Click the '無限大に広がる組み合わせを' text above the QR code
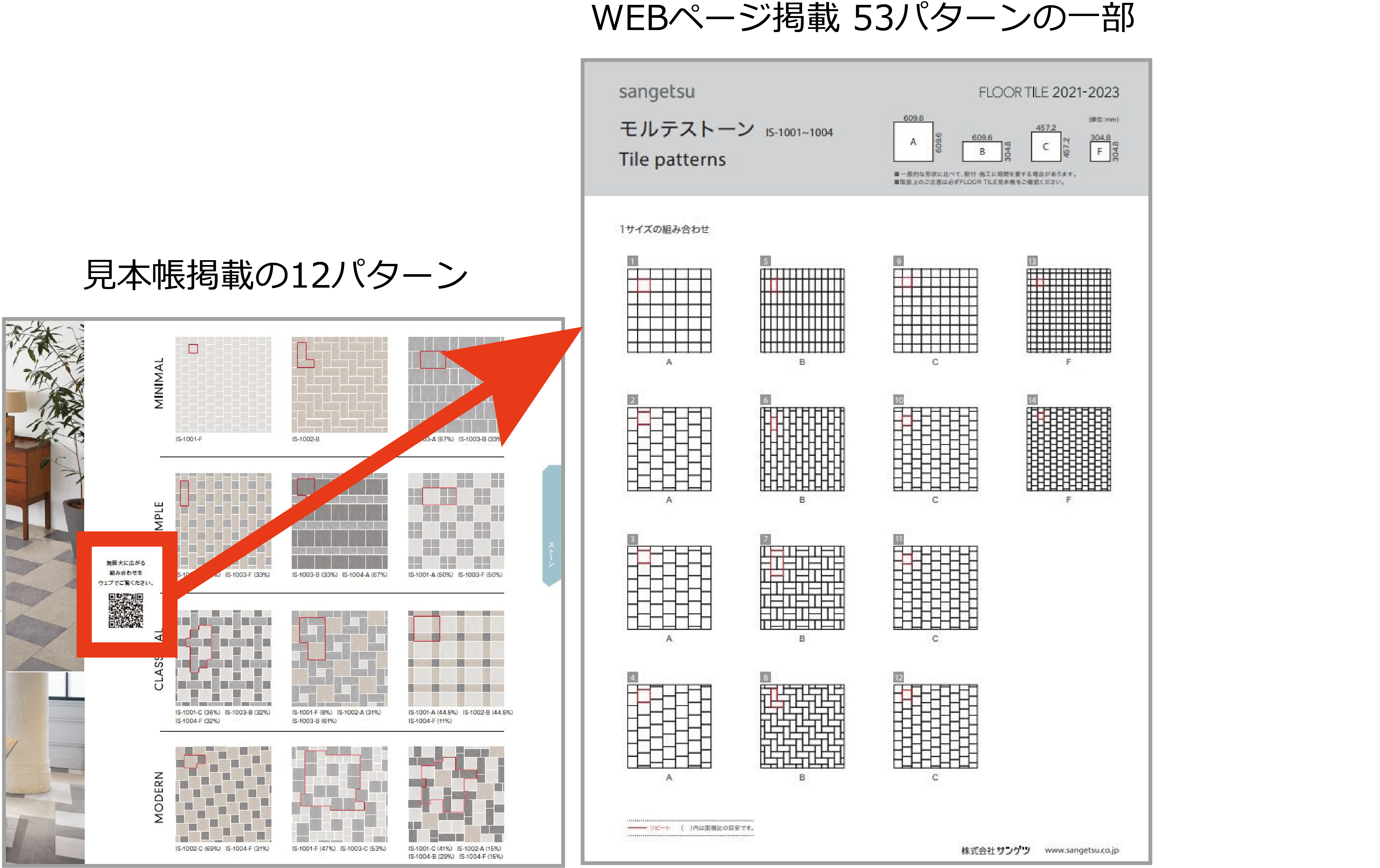This screenshot has height=868, width=1380. coord(125,568)
